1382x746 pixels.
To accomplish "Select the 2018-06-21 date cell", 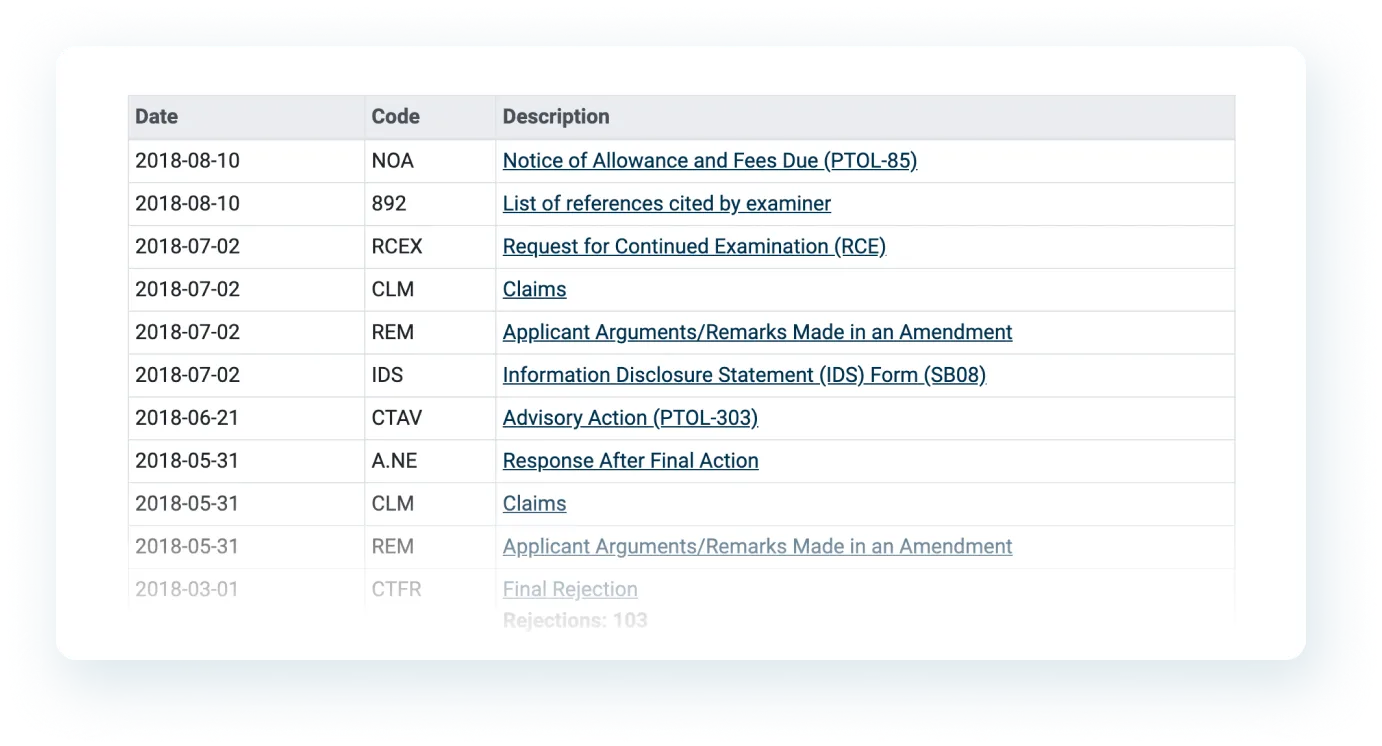I will (x=187, y=418).
